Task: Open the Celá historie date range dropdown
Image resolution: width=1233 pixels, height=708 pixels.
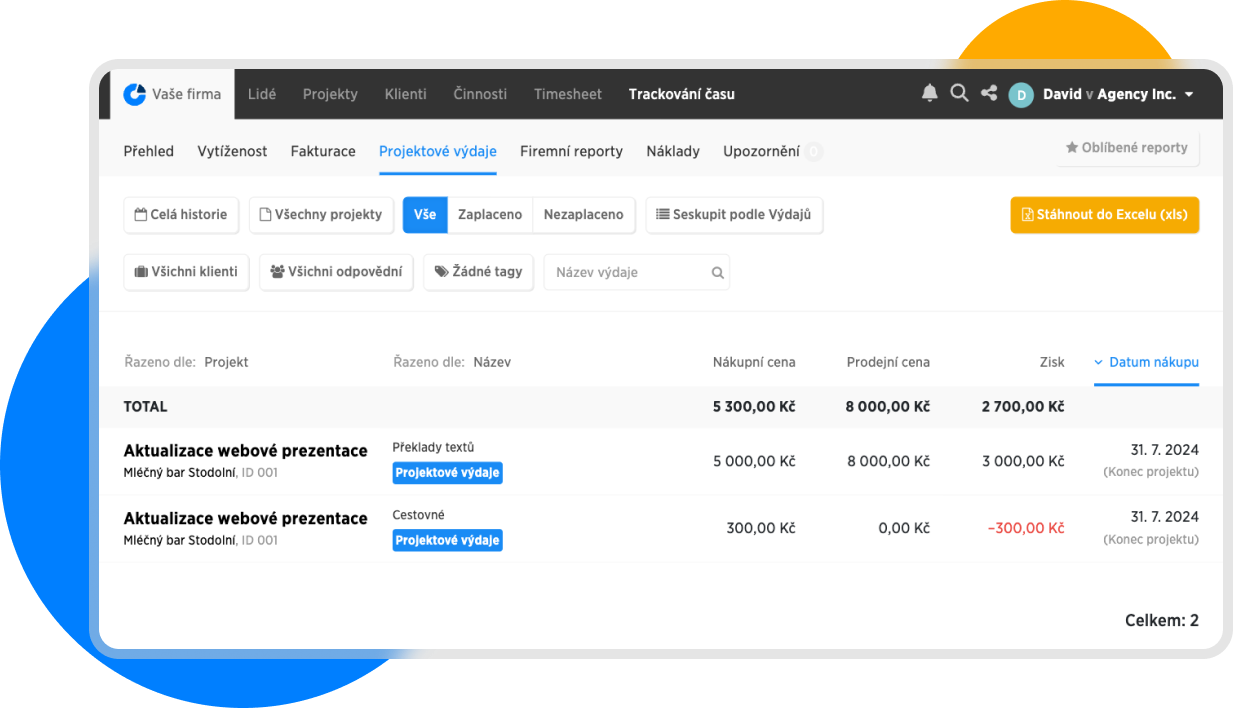Action: [x=181, y=215]
